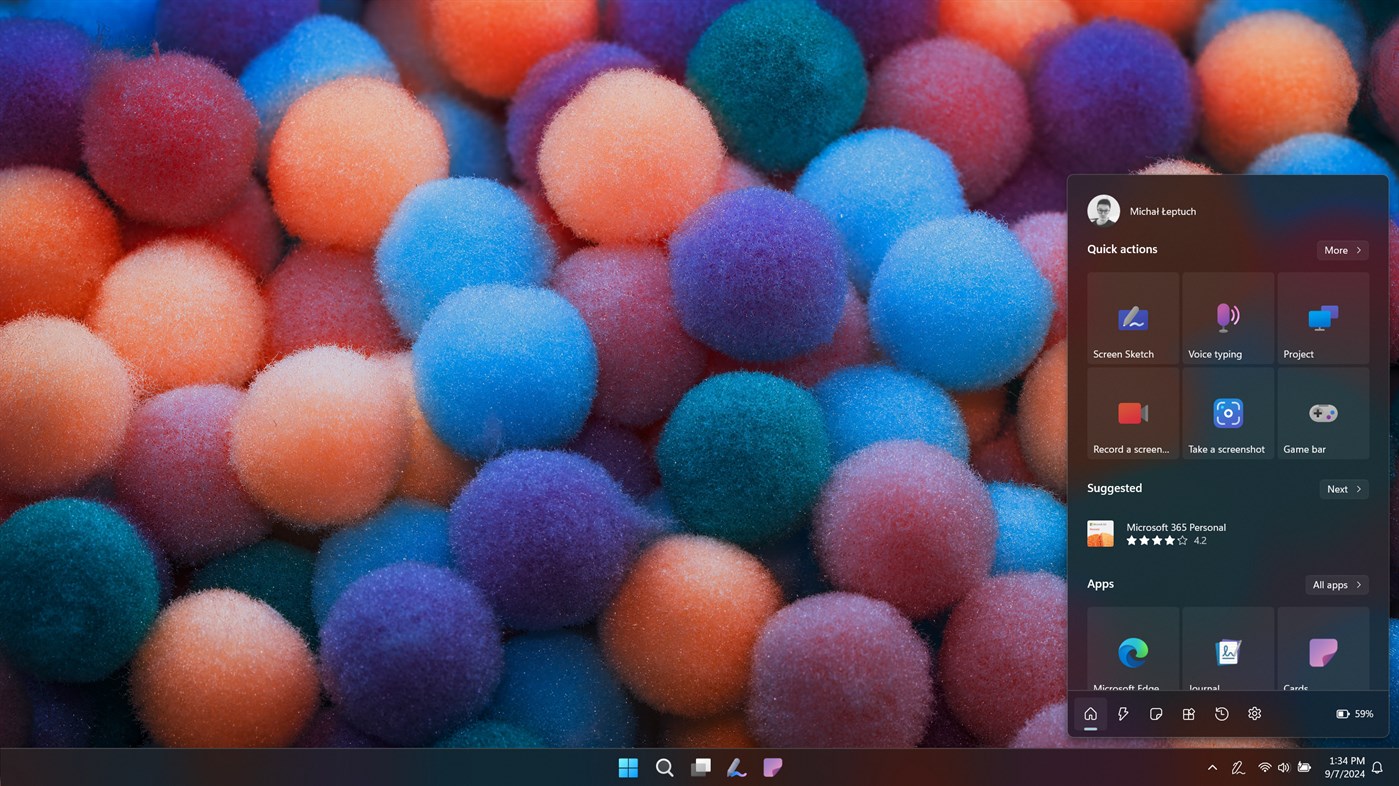
Task: Show hidden system tray icons
Action: click(x=1212, y=767)
